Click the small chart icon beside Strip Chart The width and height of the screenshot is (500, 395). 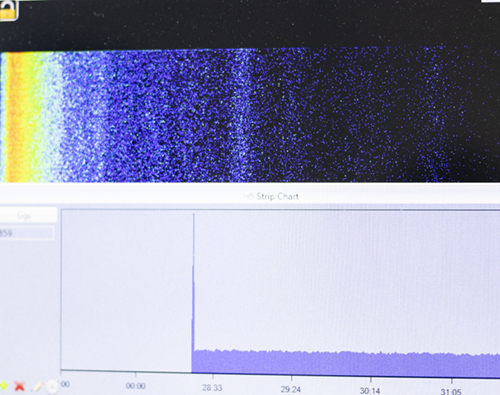pyautogui.click(x=249, y=196)
